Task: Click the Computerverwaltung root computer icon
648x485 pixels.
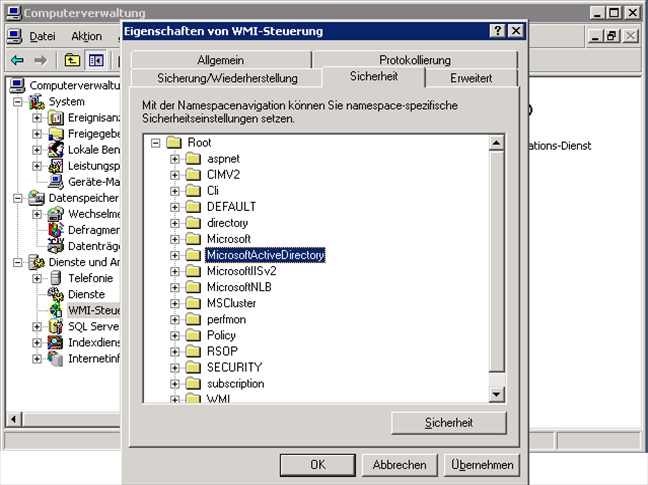Action: 17,86
